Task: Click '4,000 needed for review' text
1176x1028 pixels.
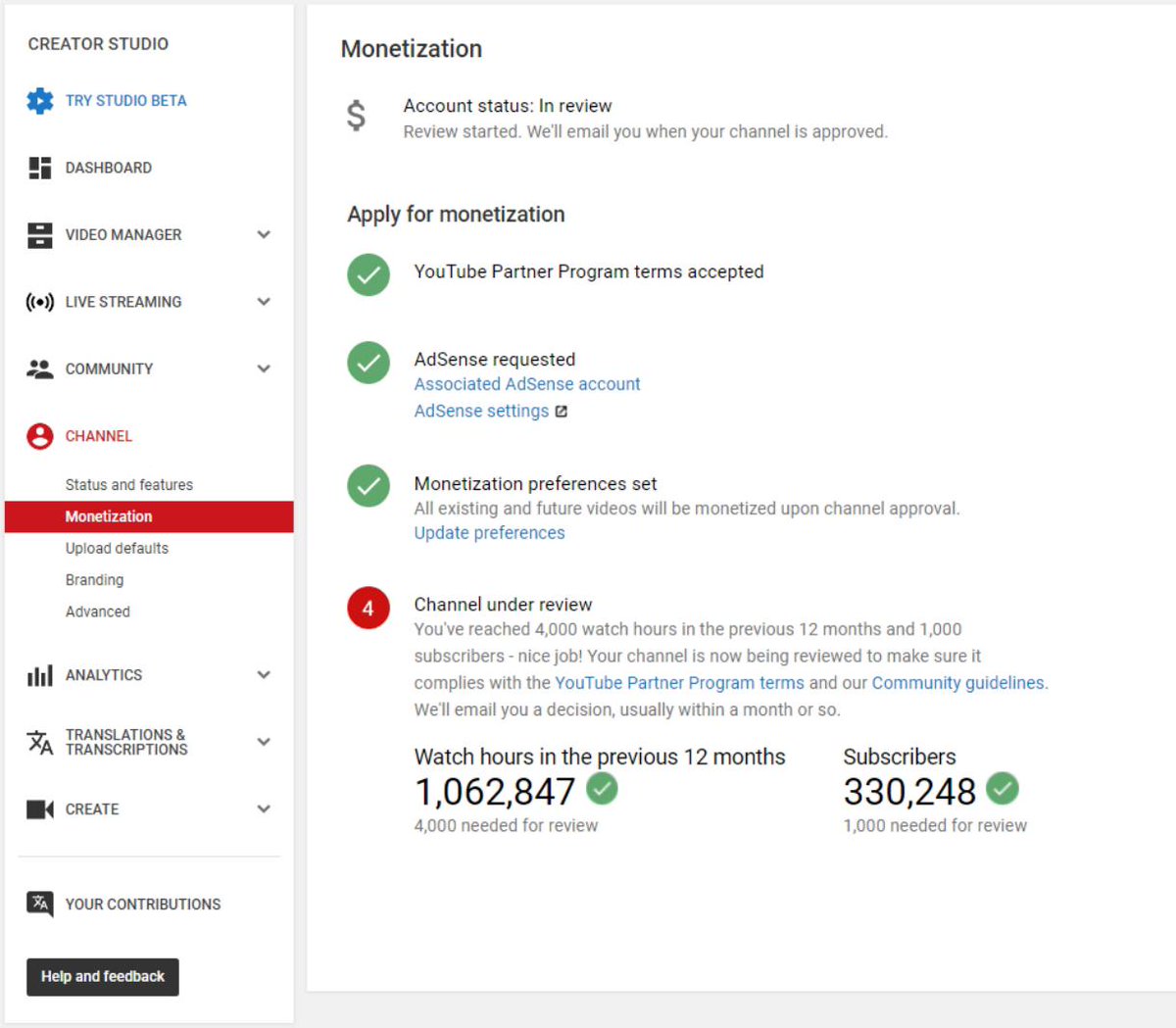Action: 506,826
